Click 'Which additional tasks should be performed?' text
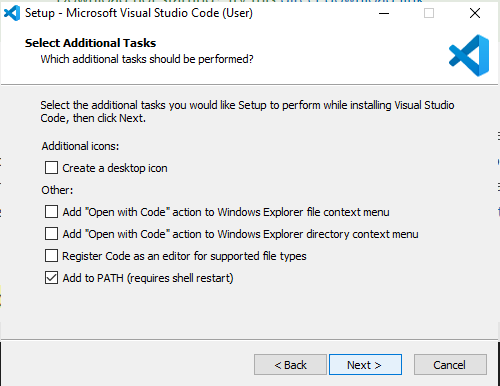The image size is (500, 386). (147, 59)
